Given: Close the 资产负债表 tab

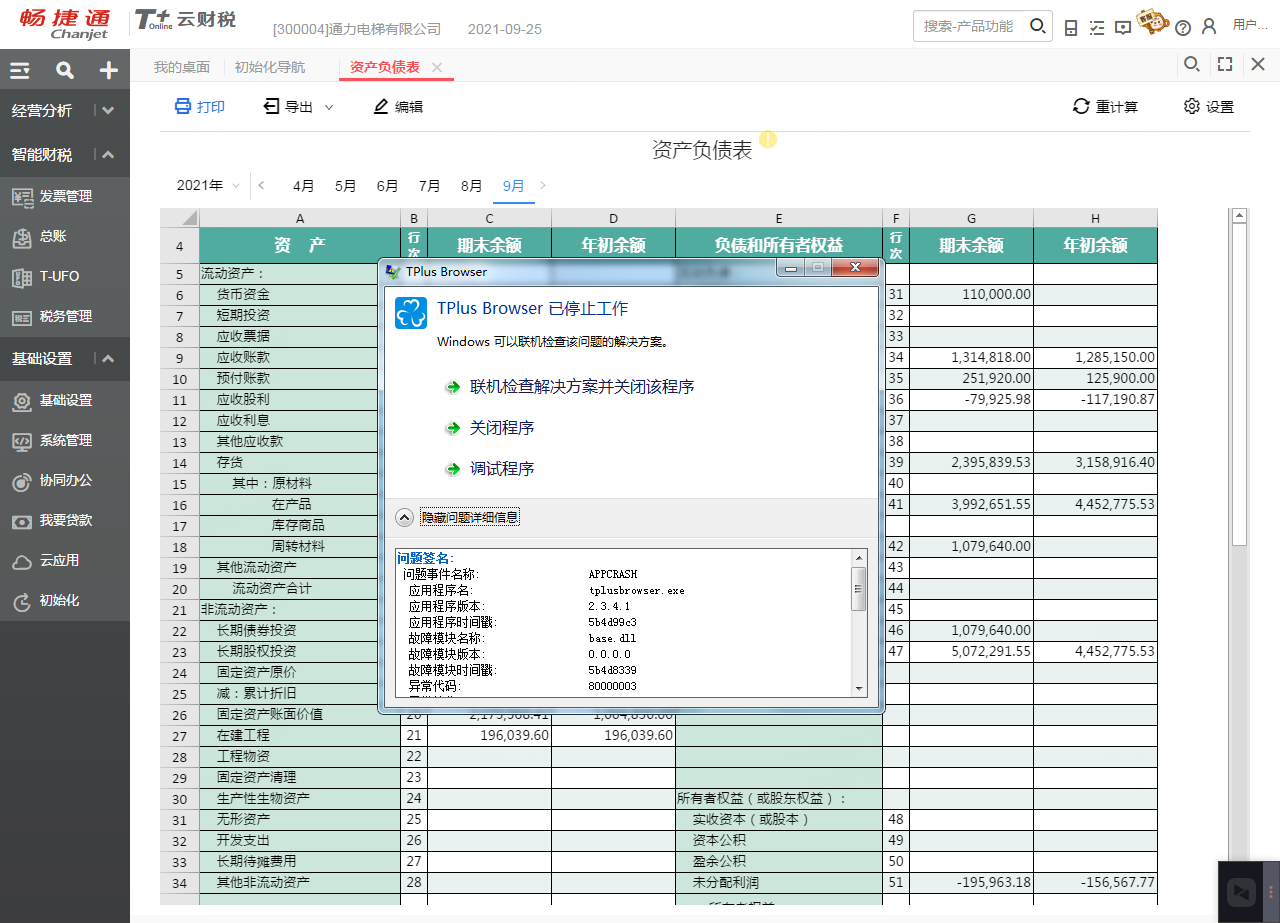Looking at the screenshot, I should (437, 67).
